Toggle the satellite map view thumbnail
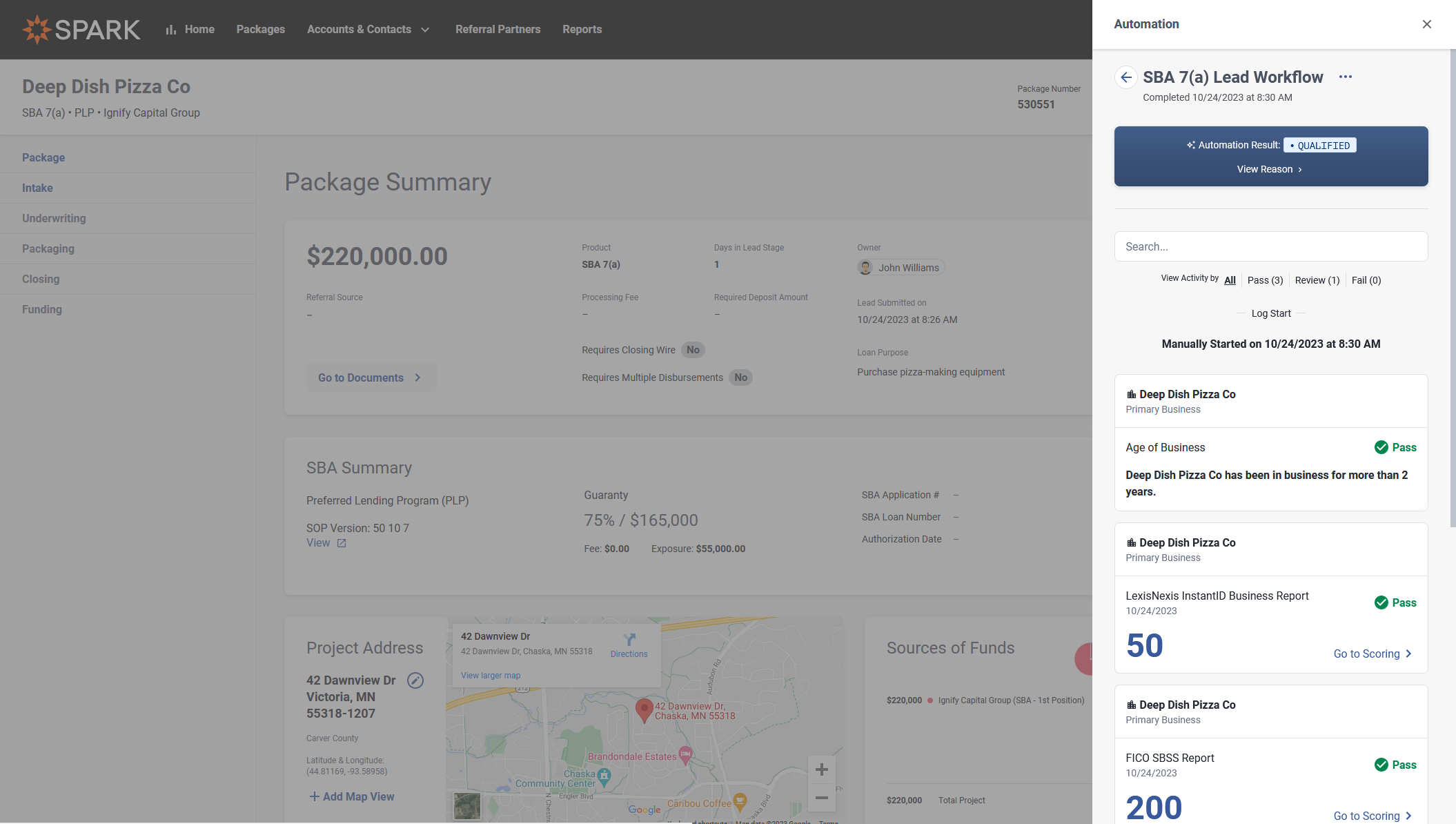The height and width of the screenshot is (824, 1456). pyautogui.click(x=467, y=806)
